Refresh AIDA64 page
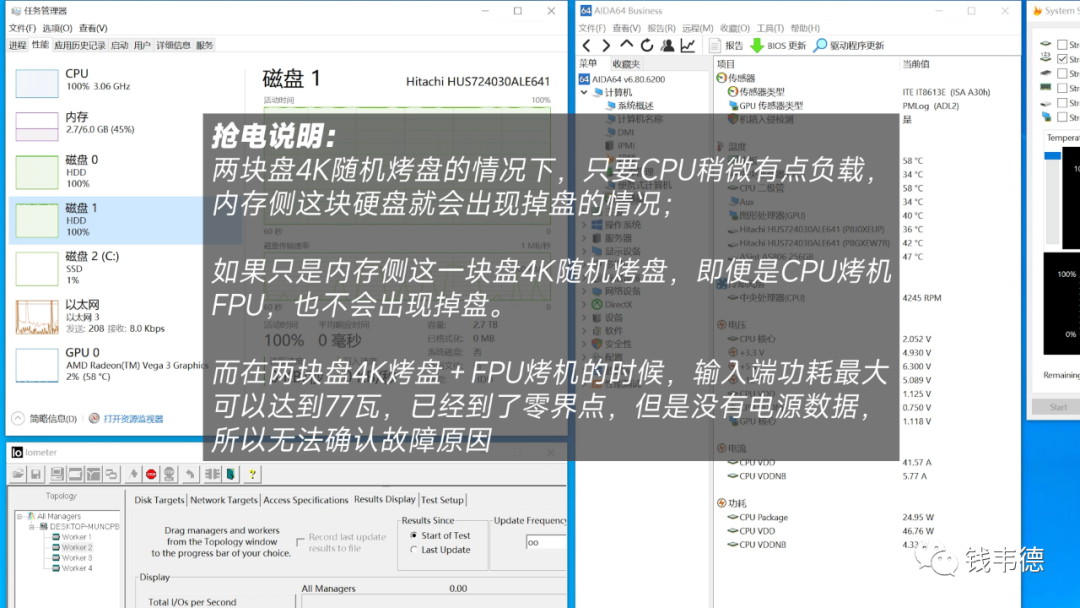This screenshot has height=608, width=1080. tap(647, 45)
